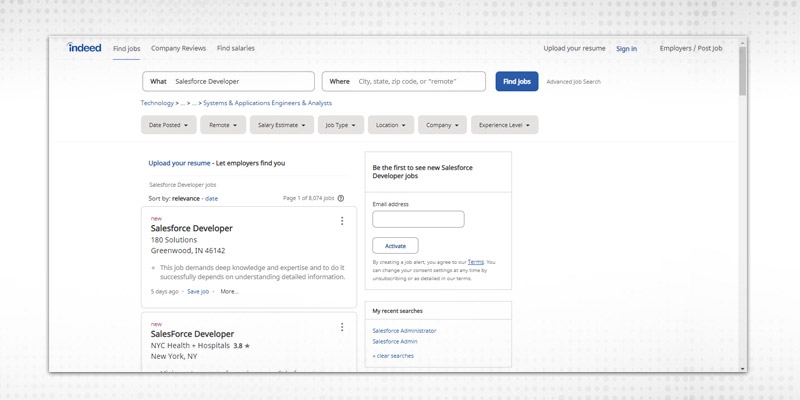Screen dimensions: 800x400
Task: Select the Salesforce Administrator recent search
Action: point(404,330)
